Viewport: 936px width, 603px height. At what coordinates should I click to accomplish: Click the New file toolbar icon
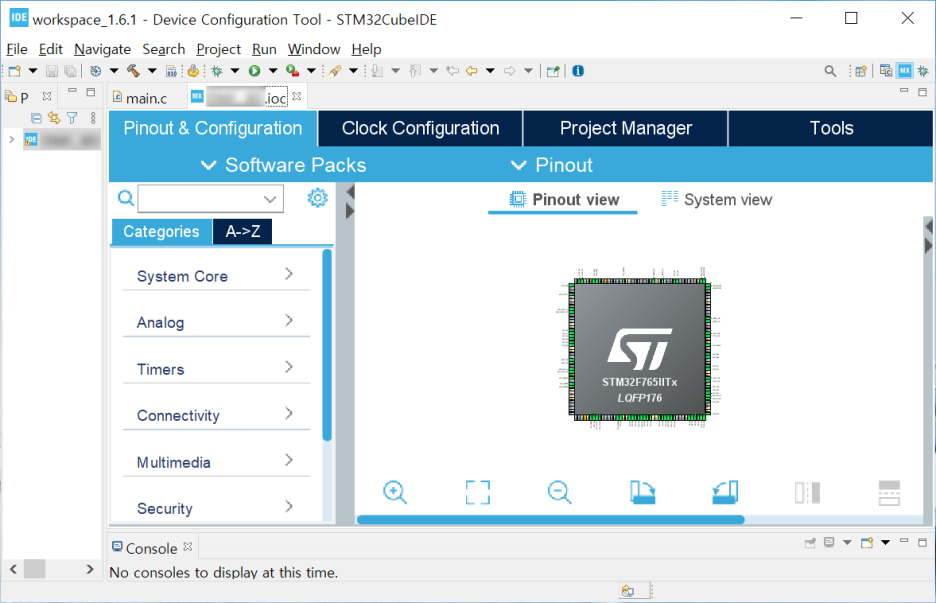point(14,71)
